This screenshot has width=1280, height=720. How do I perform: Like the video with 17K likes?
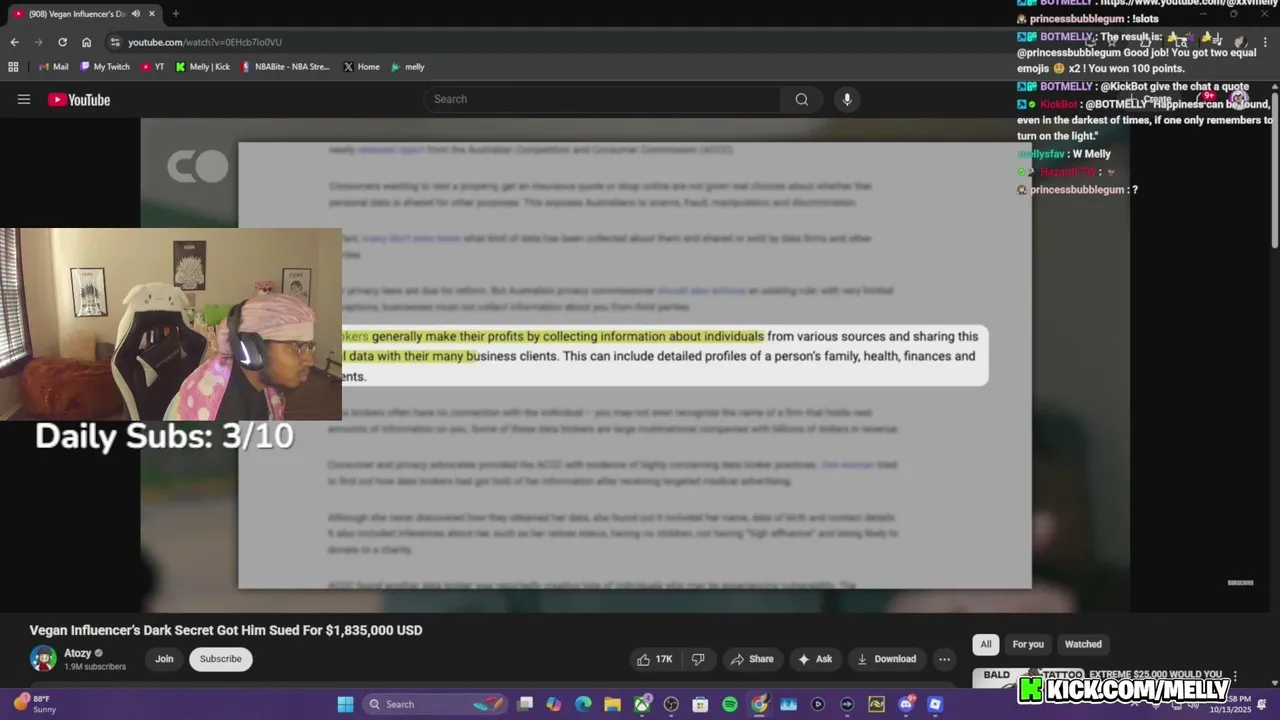coord(656,659)
